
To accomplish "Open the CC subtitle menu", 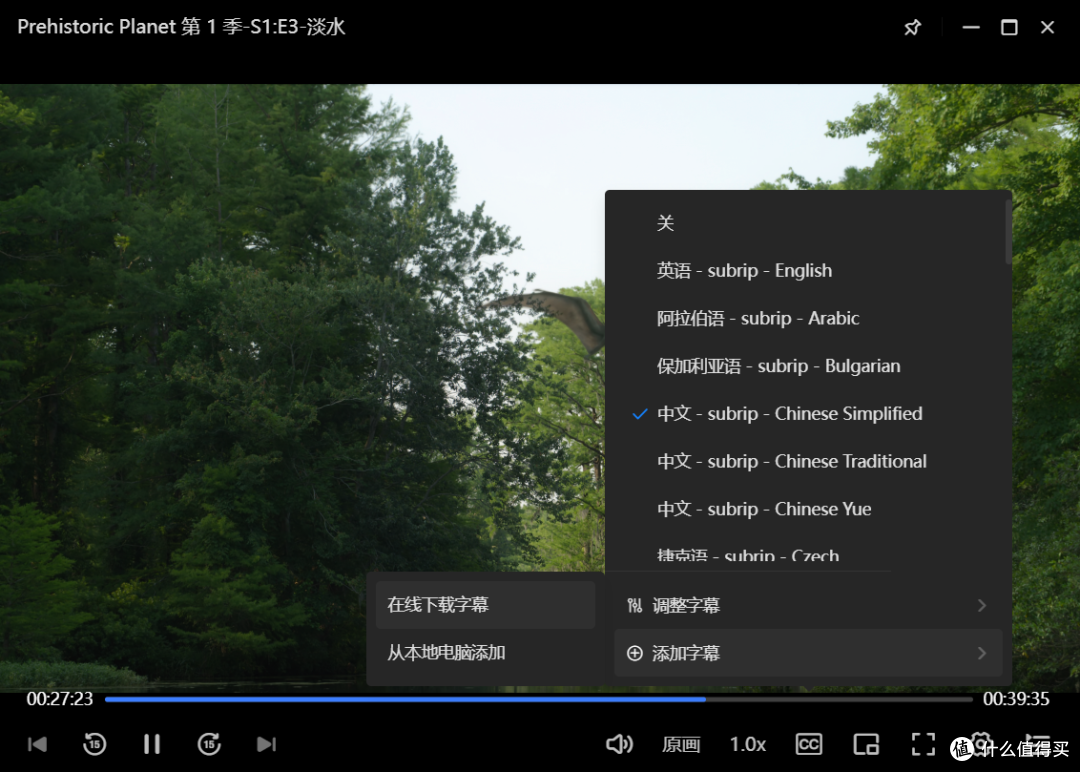I will click(809, 744).
